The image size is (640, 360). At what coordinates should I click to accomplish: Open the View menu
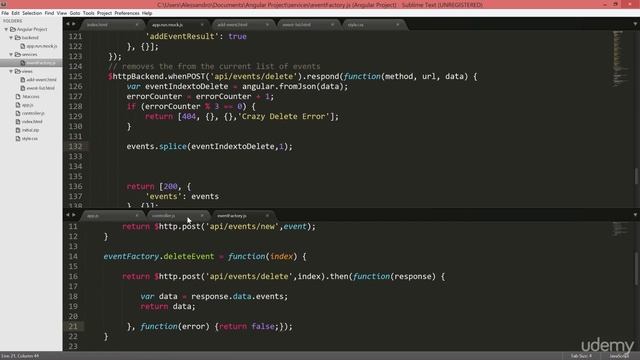pos(62,13)
